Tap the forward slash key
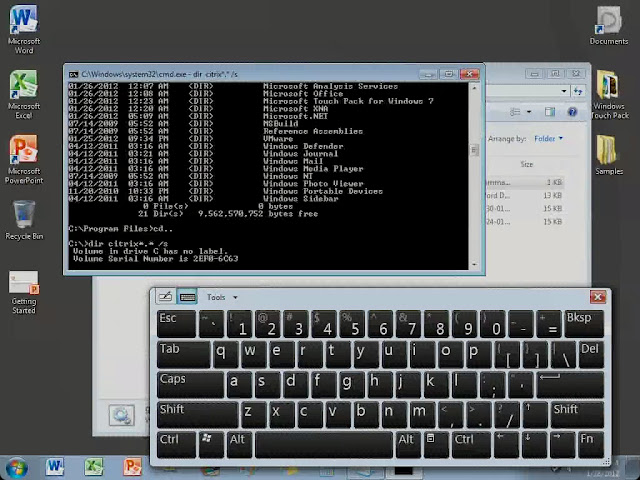The width and height of the screenshot is (640, 480). tap(507, 414)
